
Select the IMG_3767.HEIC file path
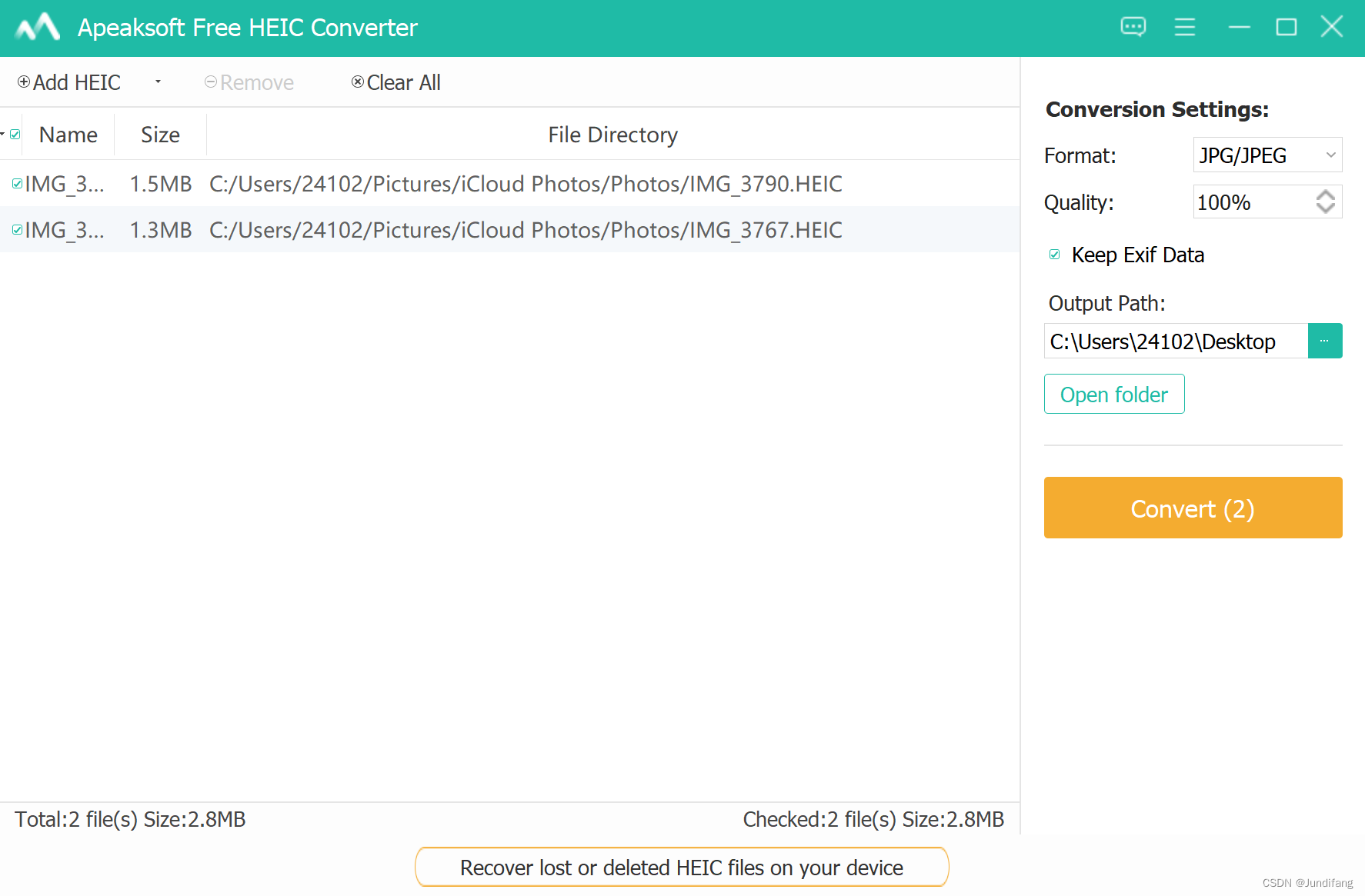click(526, 230)
